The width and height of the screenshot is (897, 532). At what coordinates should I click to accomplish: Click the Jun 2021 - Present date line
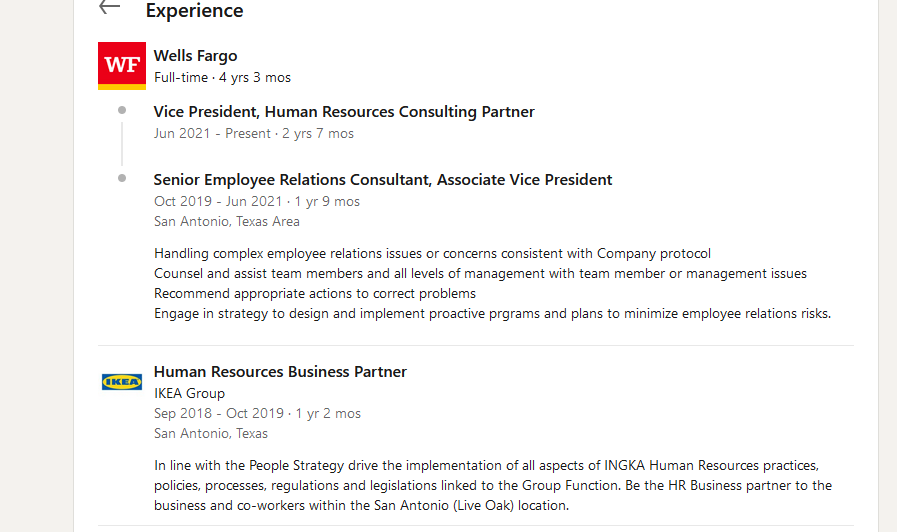(254, 133)
